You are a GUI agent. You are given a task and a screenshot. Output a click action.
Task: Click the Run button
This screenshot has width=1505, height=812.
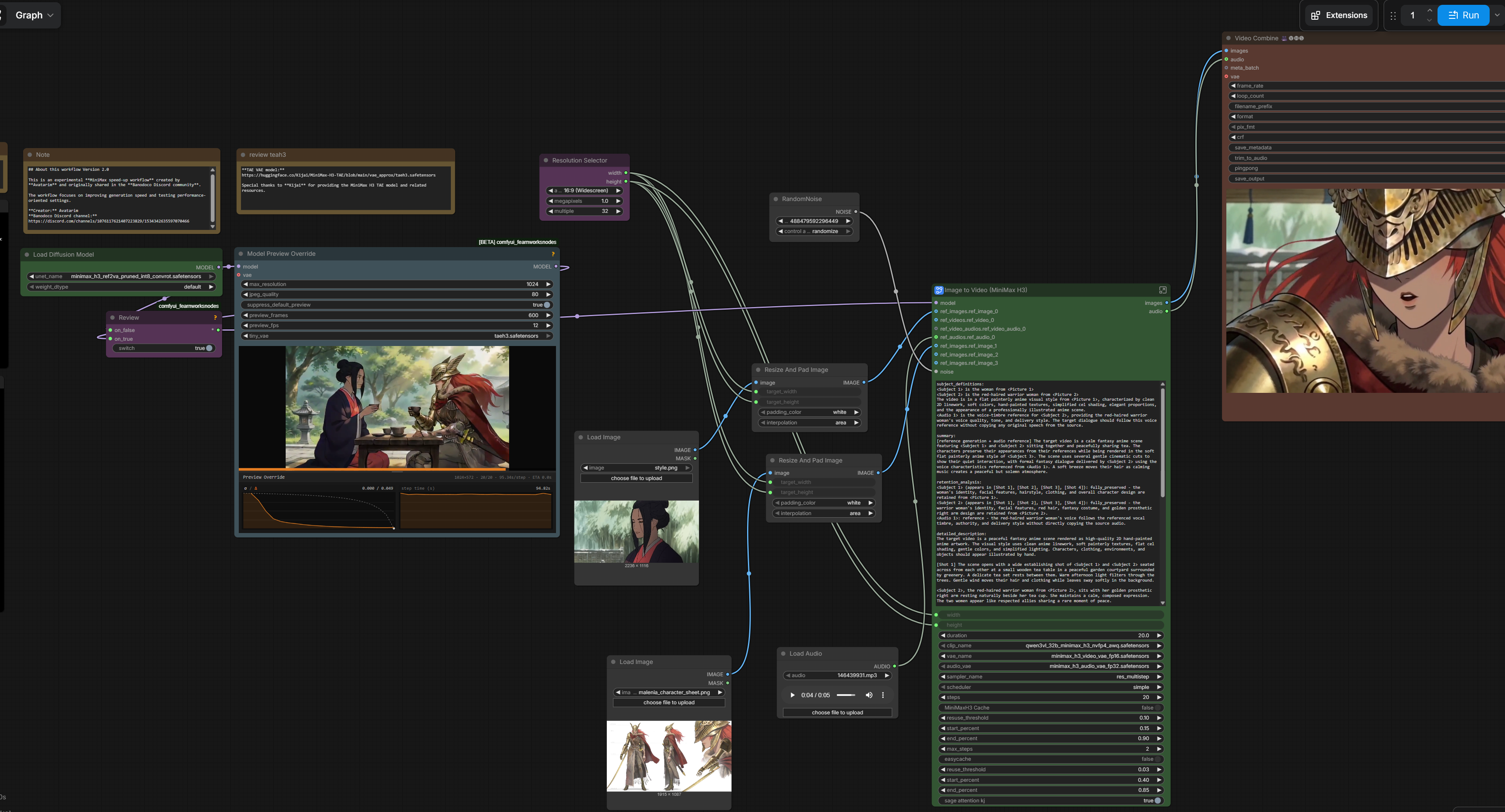pos(1463,15)
